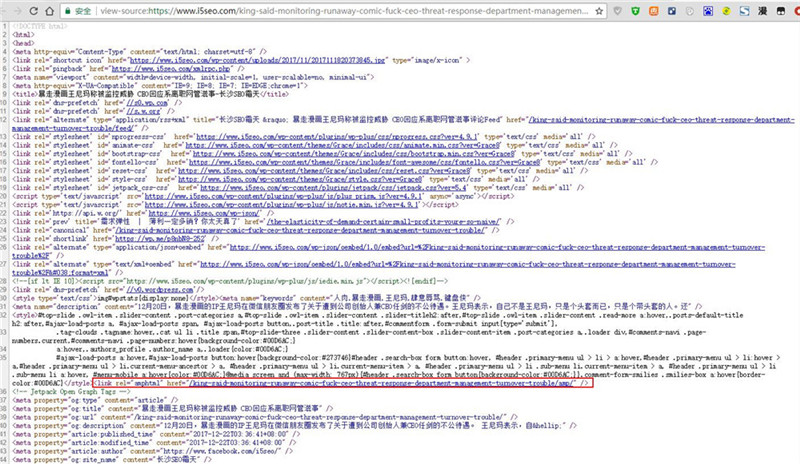This screenshot has height=464, width=800.
Task: Click the forward navigation arrow
Action: (18, 11)
